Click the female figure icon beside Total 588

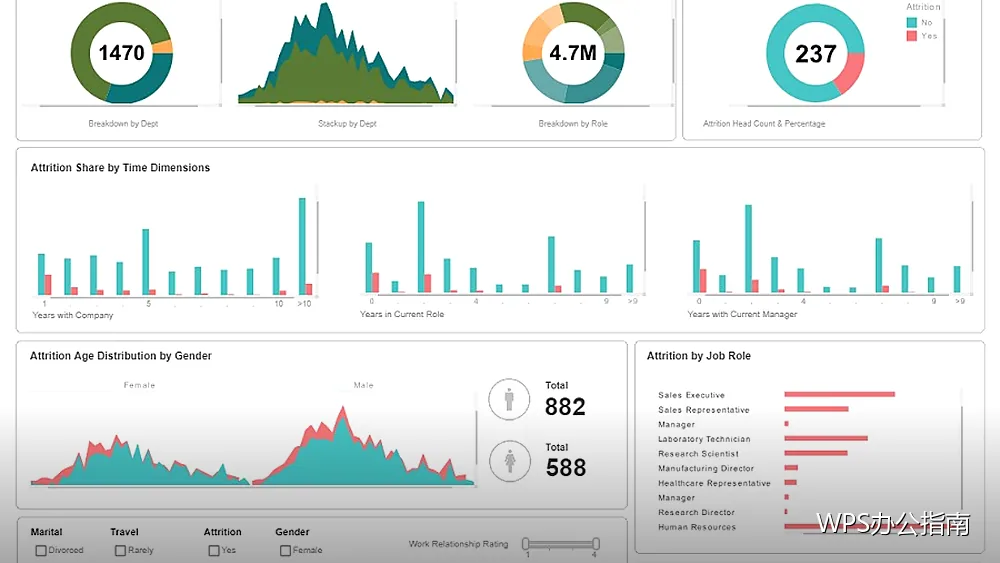click(x=510, y=460)
